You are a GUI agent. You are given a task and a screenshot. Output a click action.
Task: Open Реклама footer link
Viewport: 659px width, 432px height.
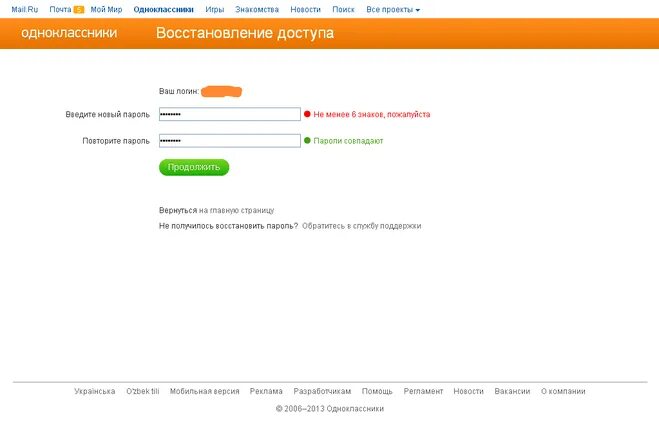coord(266,391)
